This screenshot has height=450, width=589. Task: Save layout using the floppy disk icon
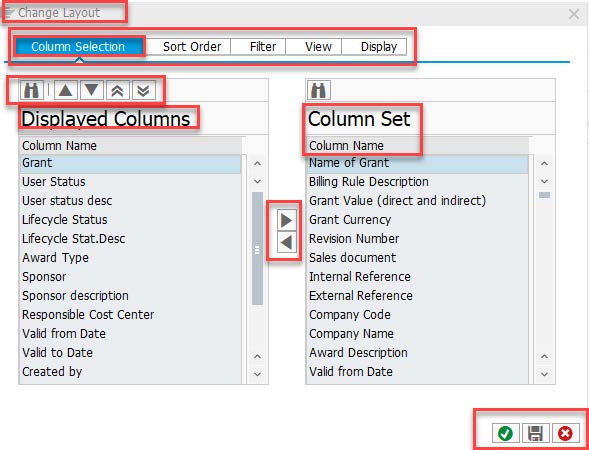pos(535,433)
